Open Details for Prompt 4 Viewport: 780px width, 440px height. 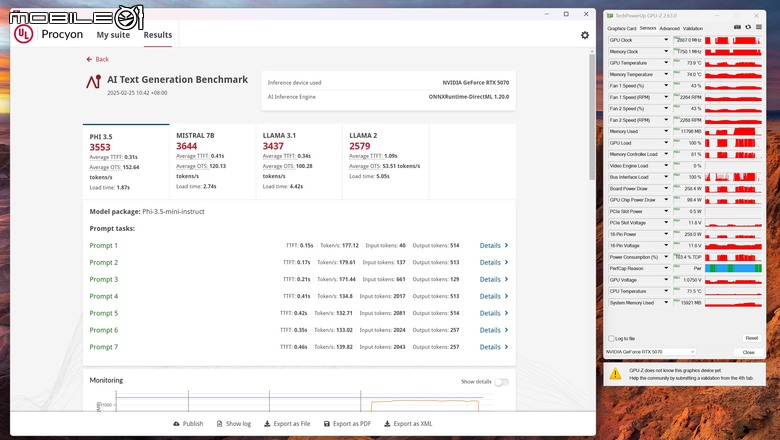(x=493, y=296)
